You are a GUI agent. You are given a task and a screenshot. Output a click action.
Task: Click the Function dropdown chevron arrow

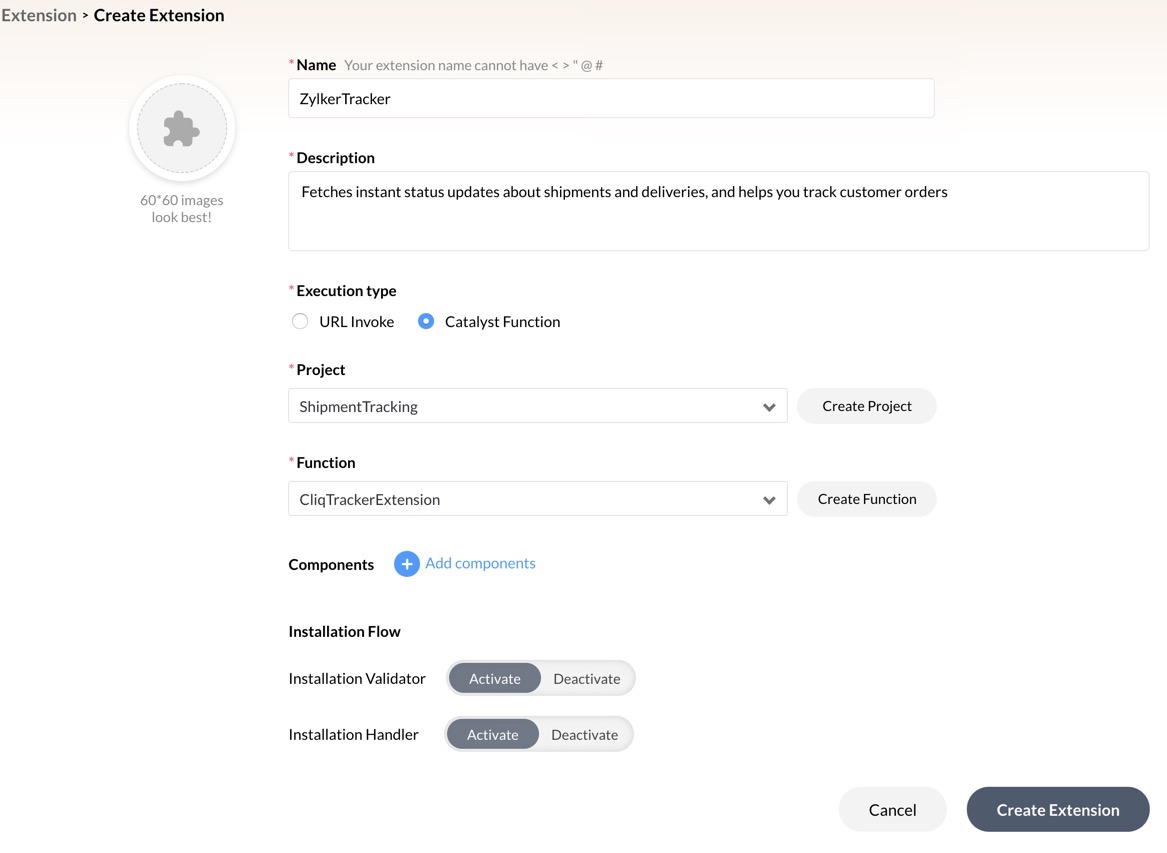pyautogui.click(x=769, y=500)
